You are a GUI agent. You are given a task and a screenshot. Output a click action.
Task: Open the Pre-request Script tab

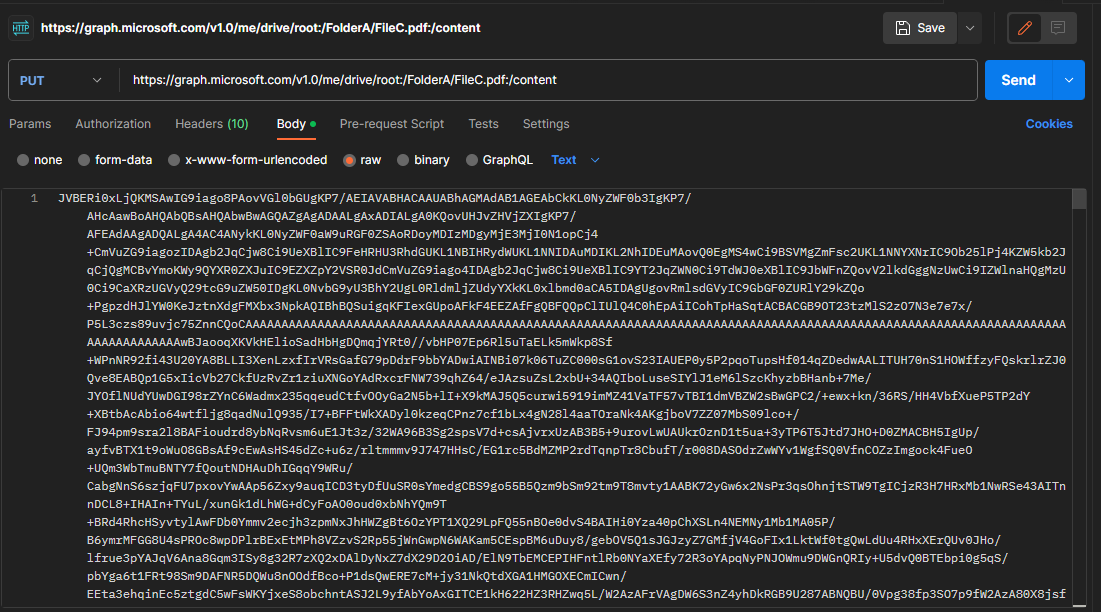pyautogui.click(x=391, y=124)
